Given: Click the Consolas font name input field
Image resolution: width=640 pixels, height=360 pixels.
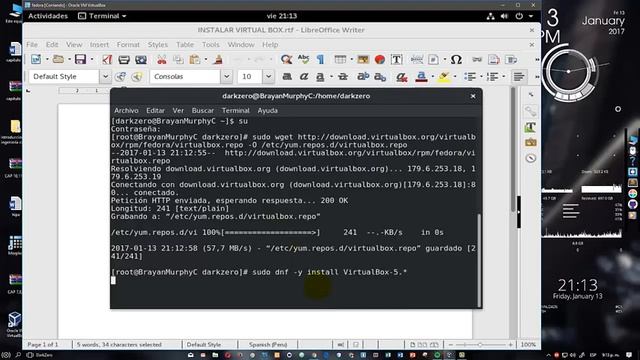Looking at the screenshot, I should click(185, 76).
